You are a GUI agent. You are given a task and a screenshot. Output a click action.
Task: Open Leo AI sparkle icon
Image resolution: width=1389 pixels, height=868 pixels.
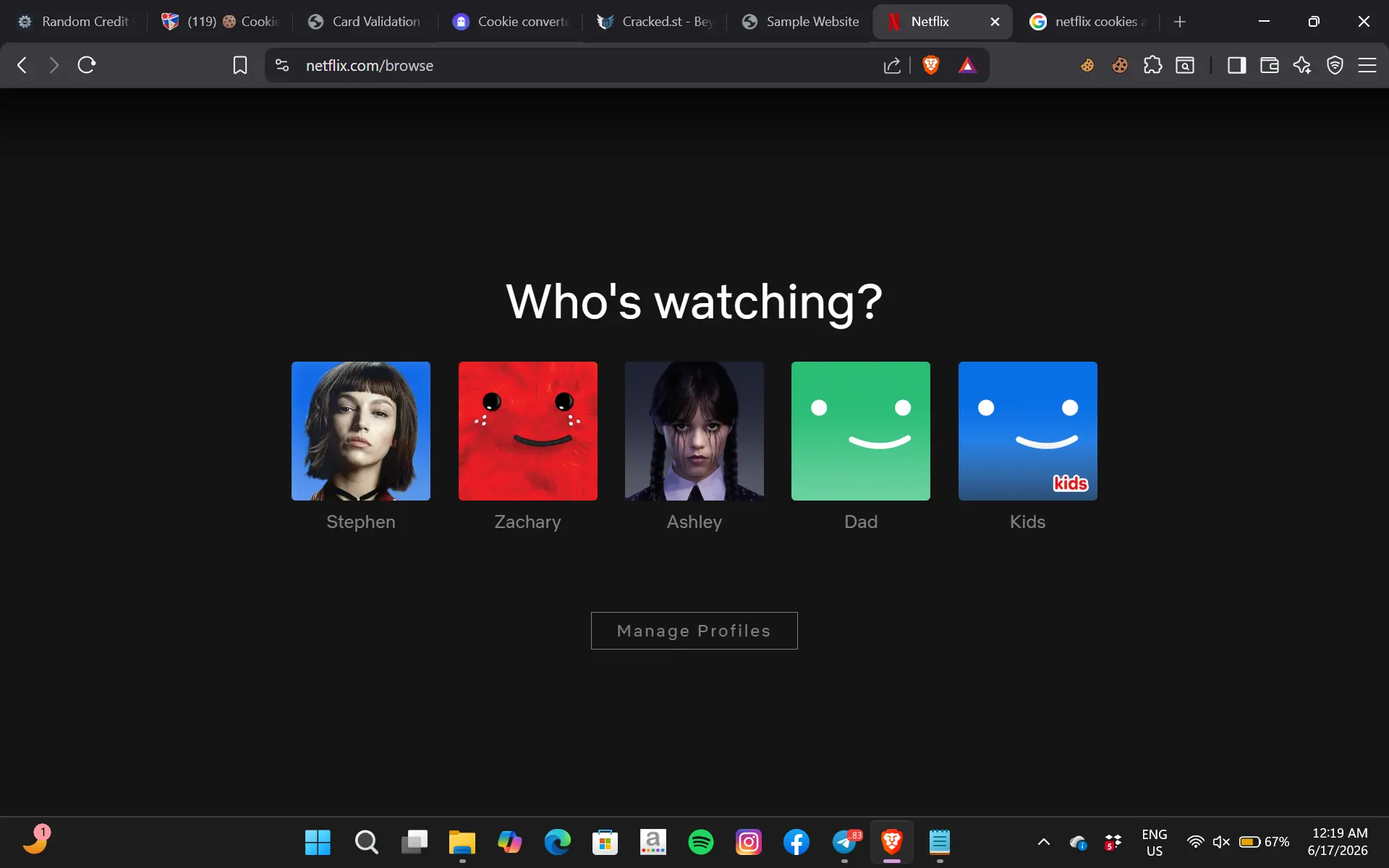1302,65
